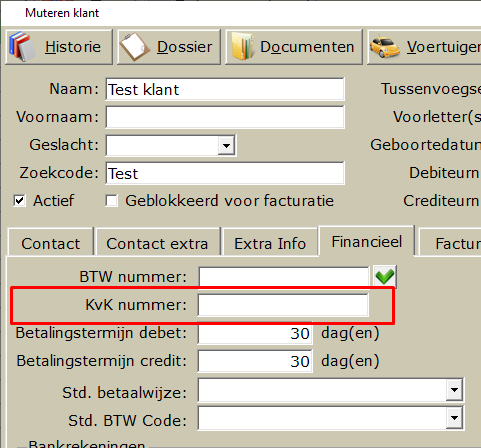Open the Std. BTW Code dropdown

pos(454,418)
